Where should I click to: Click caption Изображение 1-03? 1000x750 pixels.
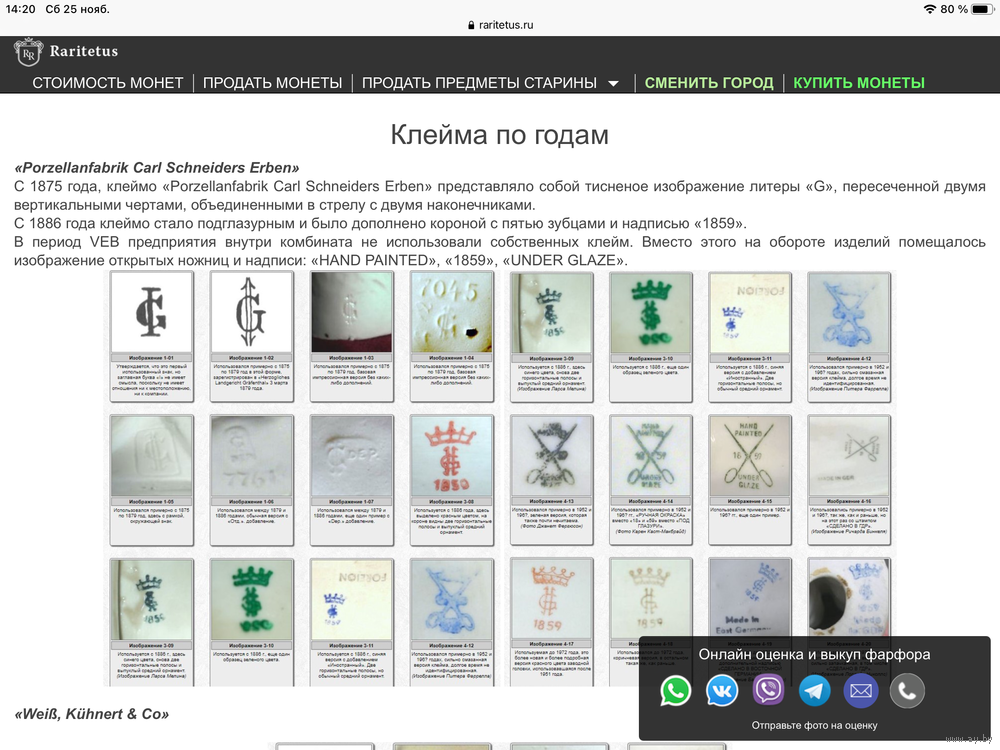click(x=351, y=358)
